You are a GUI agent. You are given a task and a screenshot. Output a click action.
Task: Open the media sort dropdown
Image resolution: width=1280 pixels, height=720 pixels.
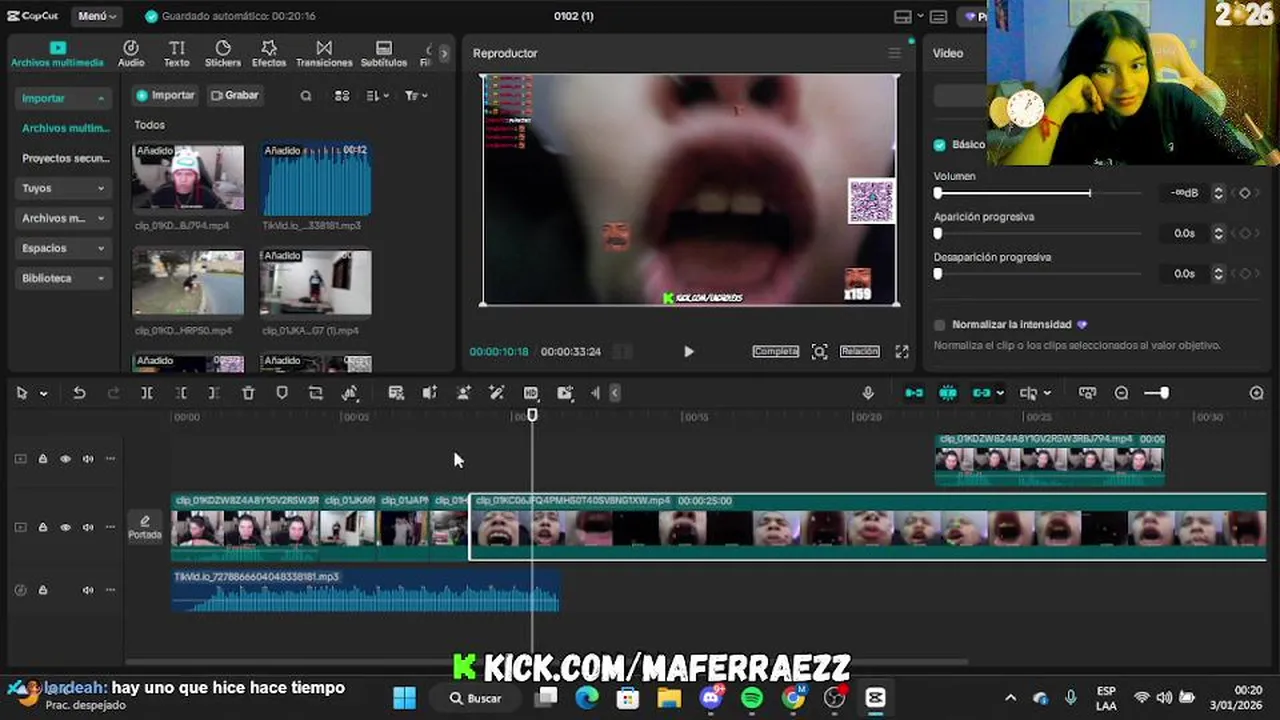tap(377, 96)
